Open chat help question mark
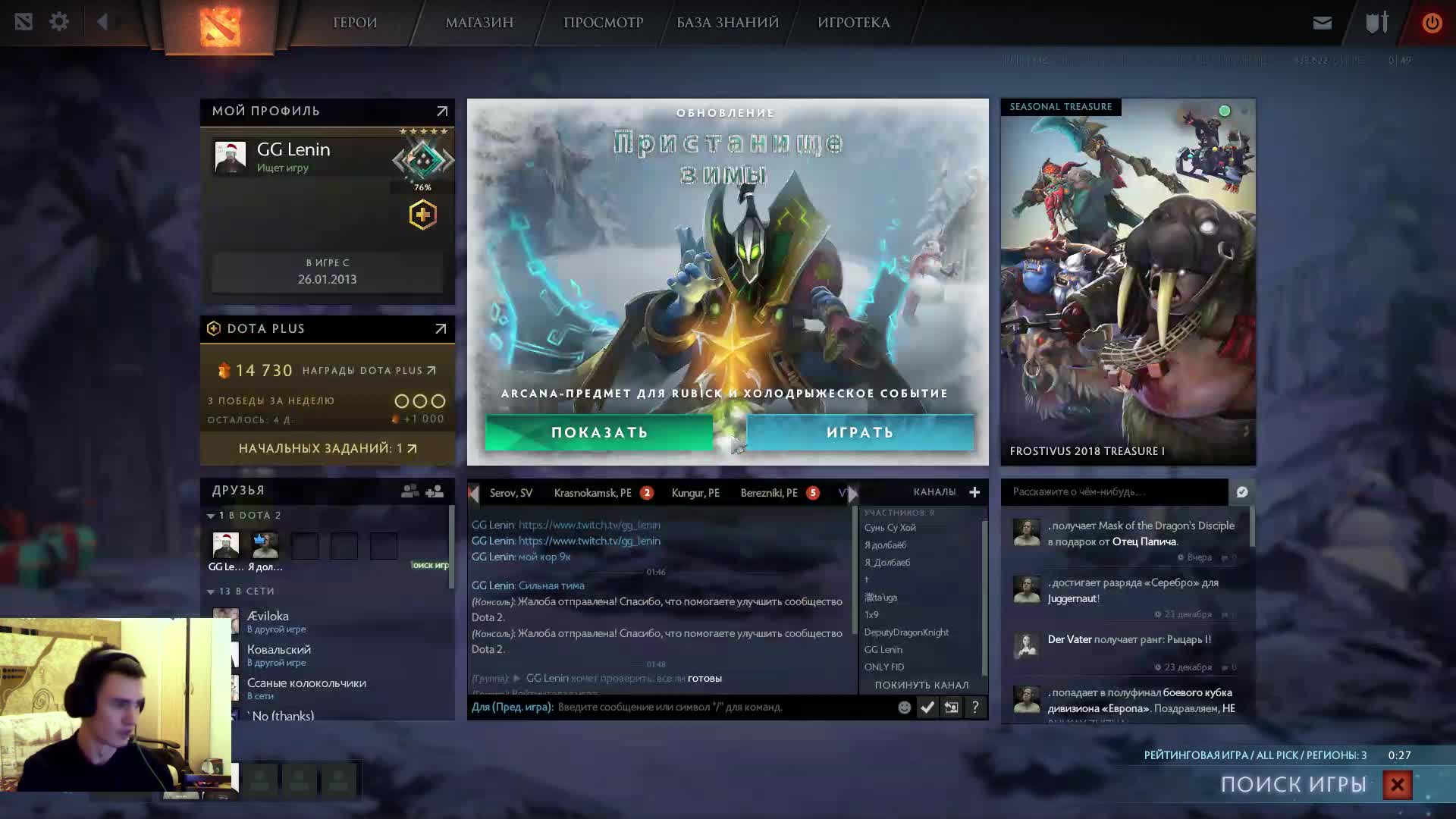 975,708
